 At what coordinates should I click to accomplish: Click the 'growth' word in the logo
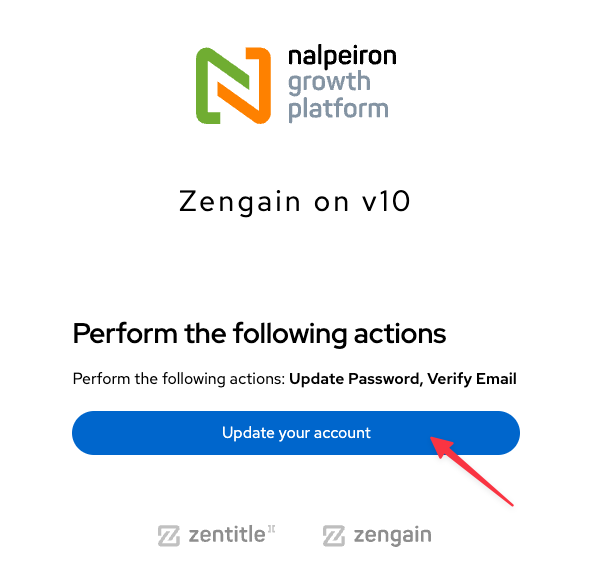[329, 83]
